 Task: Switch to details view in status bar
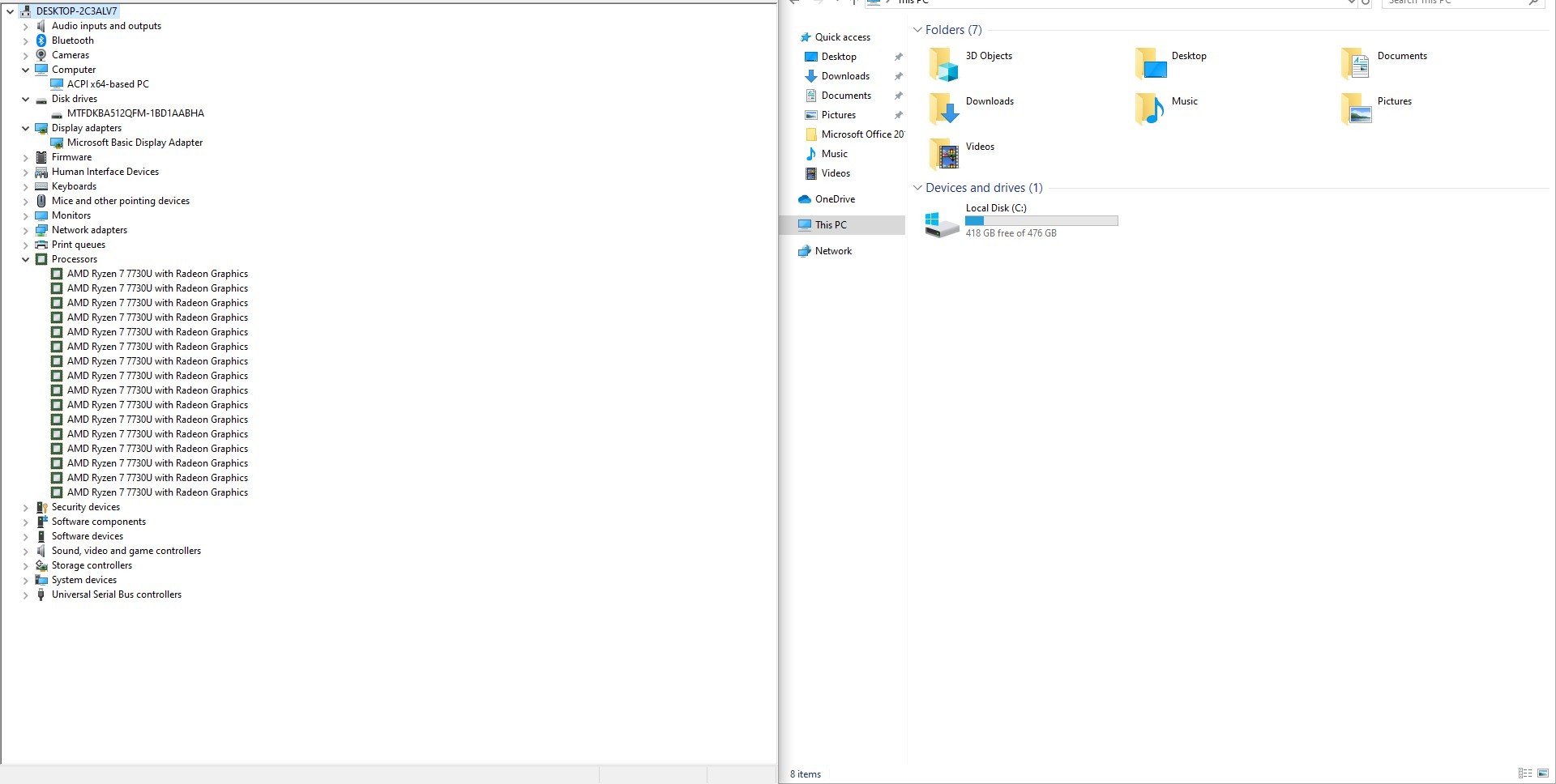click(x=1525, y=773)
